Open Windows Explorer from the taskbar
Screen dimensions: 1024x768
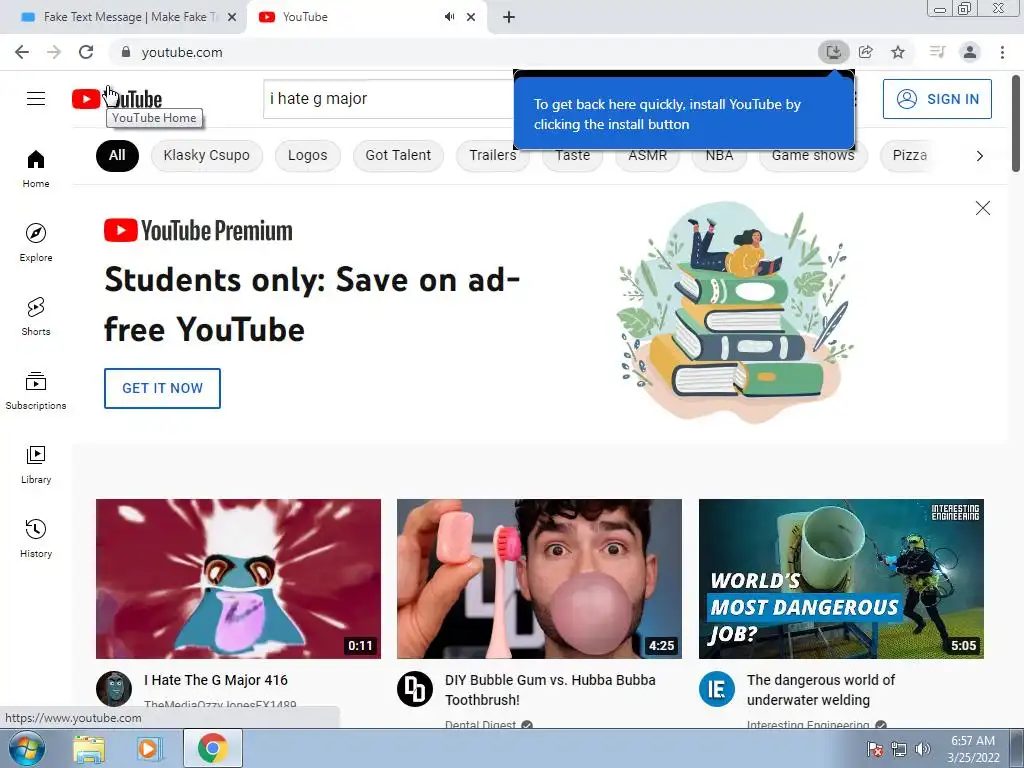(x=88, y=749)
